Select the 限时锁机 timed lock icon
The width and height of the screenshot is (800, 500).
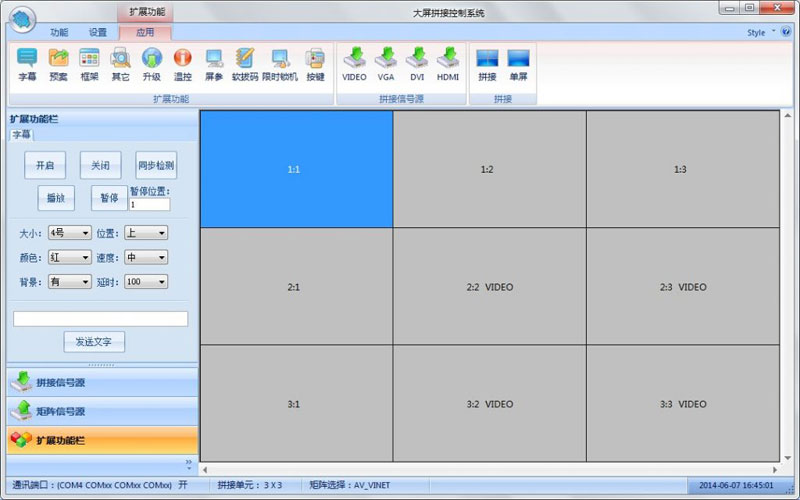(x=280, y=64)
